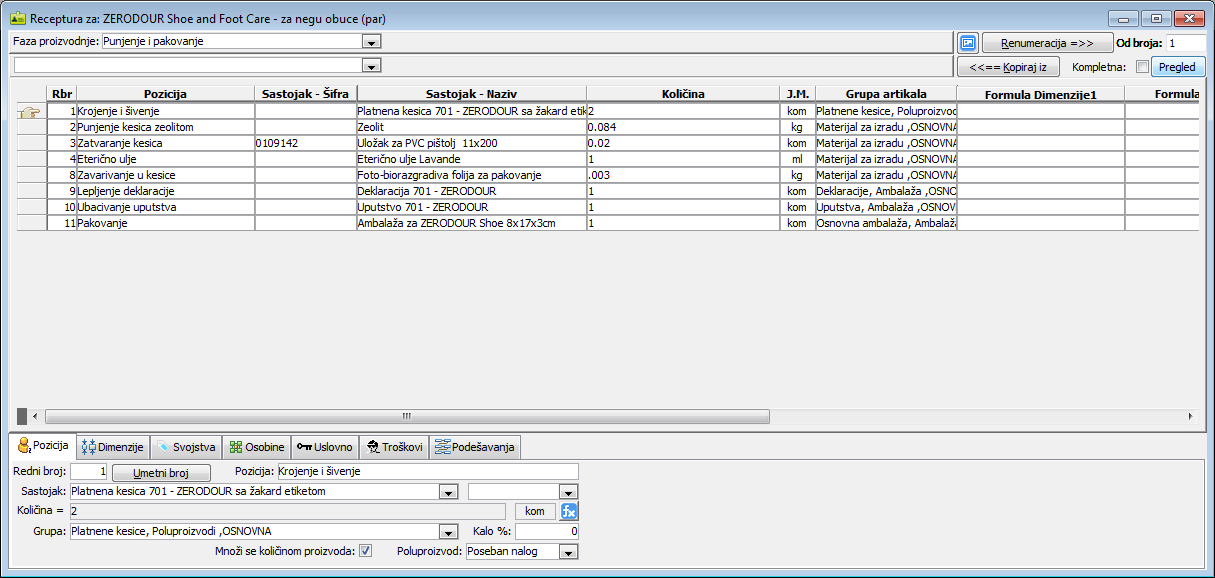Open the Uslovno tab
This screenshot has width=1215, height=578.
tap(325, 447)
